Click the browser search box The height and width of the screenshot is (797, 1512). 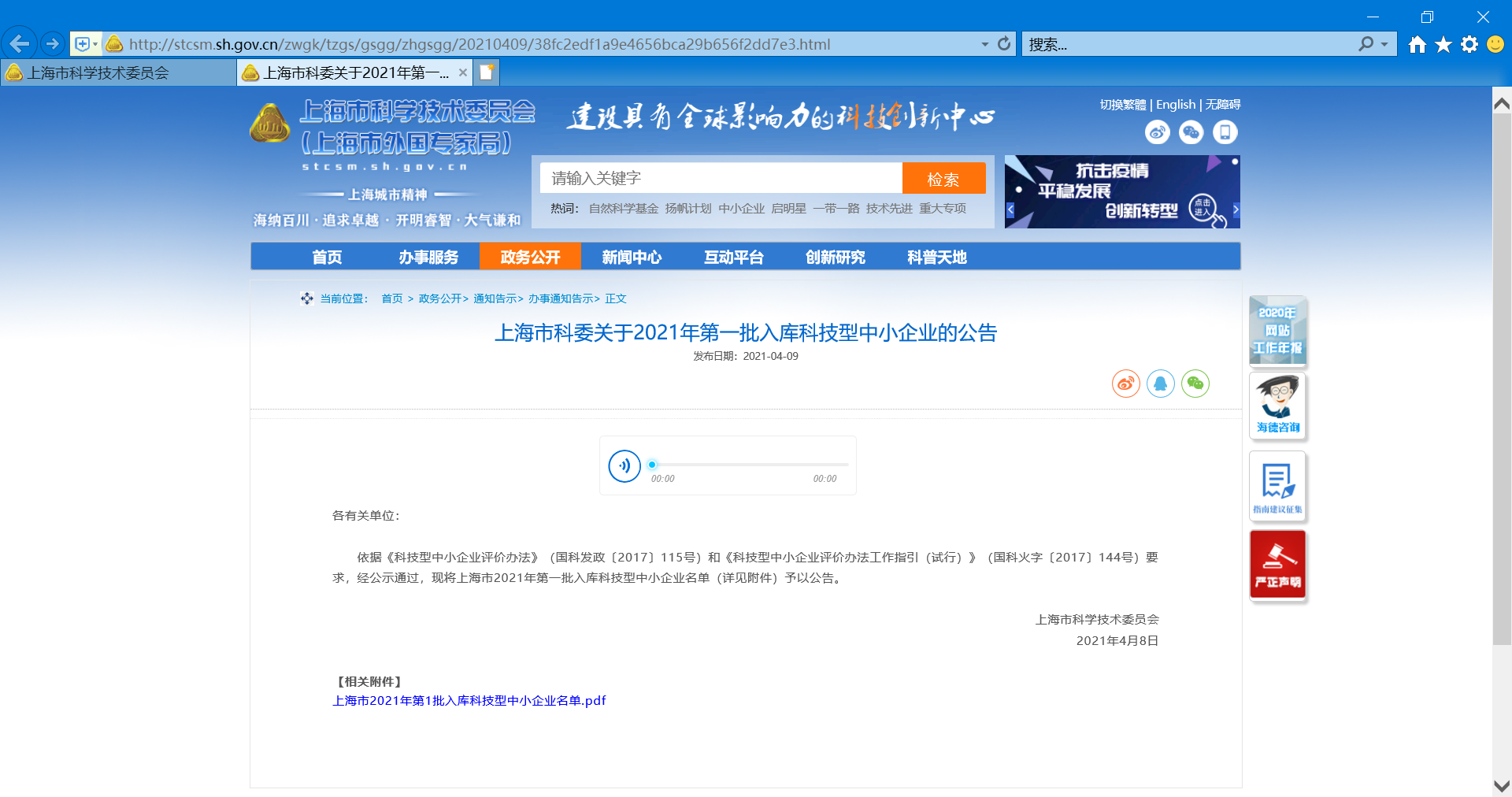1189,45
